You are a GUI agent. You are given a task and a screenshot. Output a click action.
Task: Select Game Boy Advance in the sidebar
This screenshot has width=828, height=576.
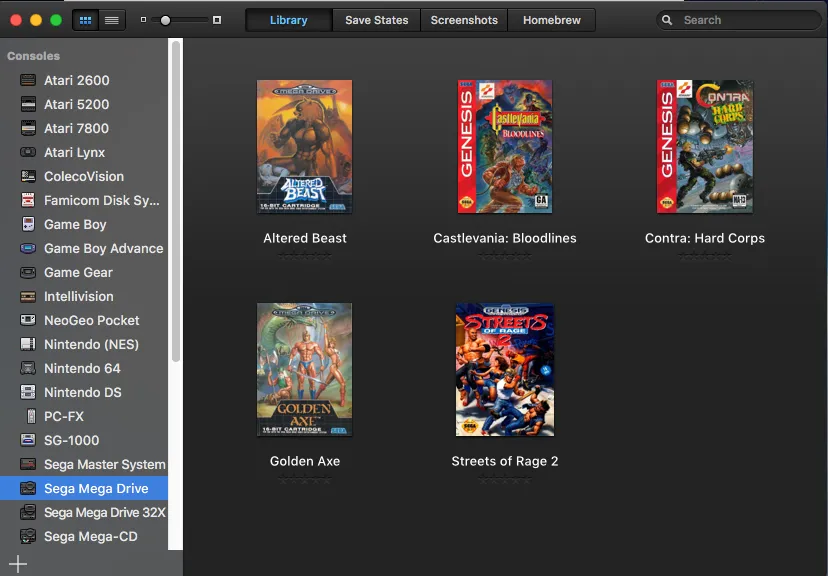(x=84, y=248)
